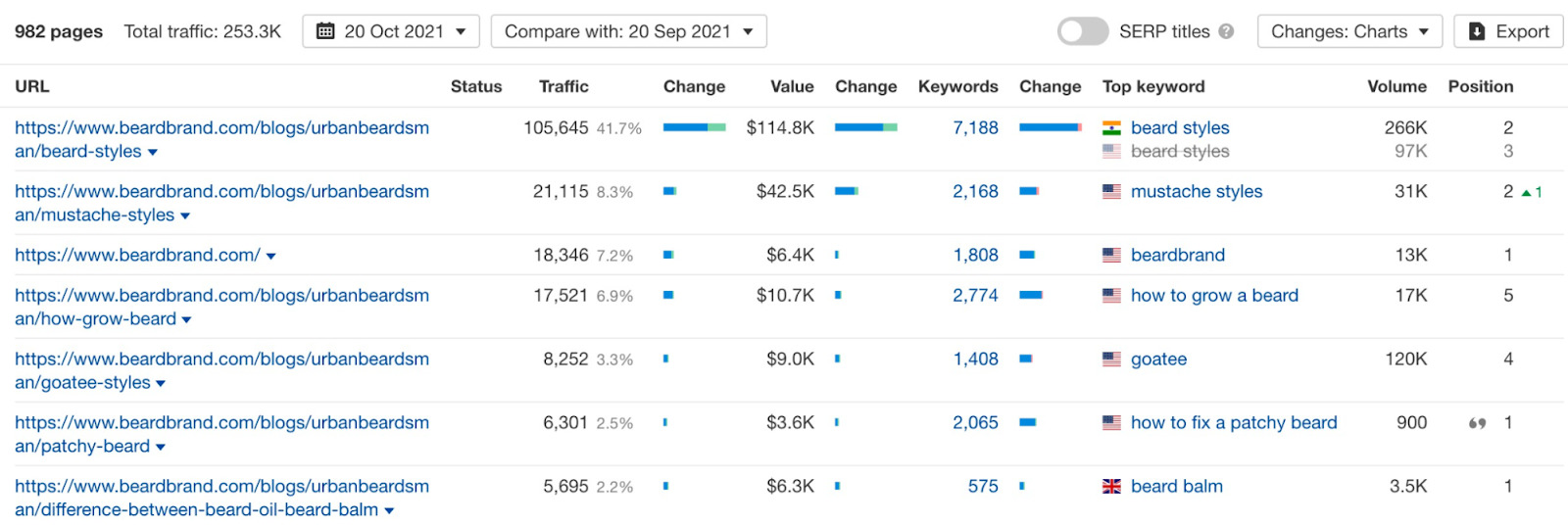Expand the homepage URL caret menu
Image resolution: width=1568 pixels, height=526 pixels.
(271, 257)
